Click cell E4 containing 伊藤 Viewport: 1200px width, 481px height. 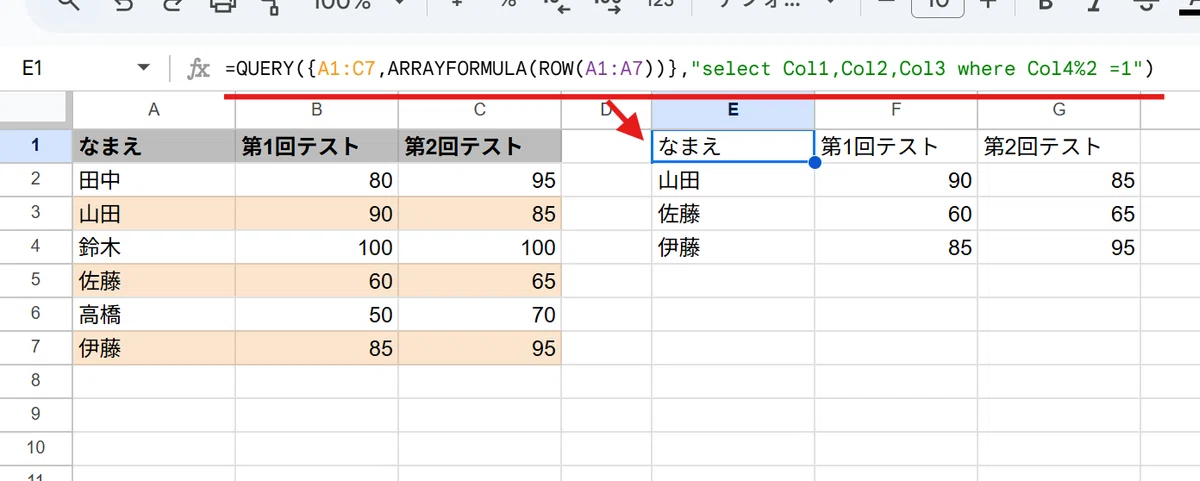(x=733, y=247)
